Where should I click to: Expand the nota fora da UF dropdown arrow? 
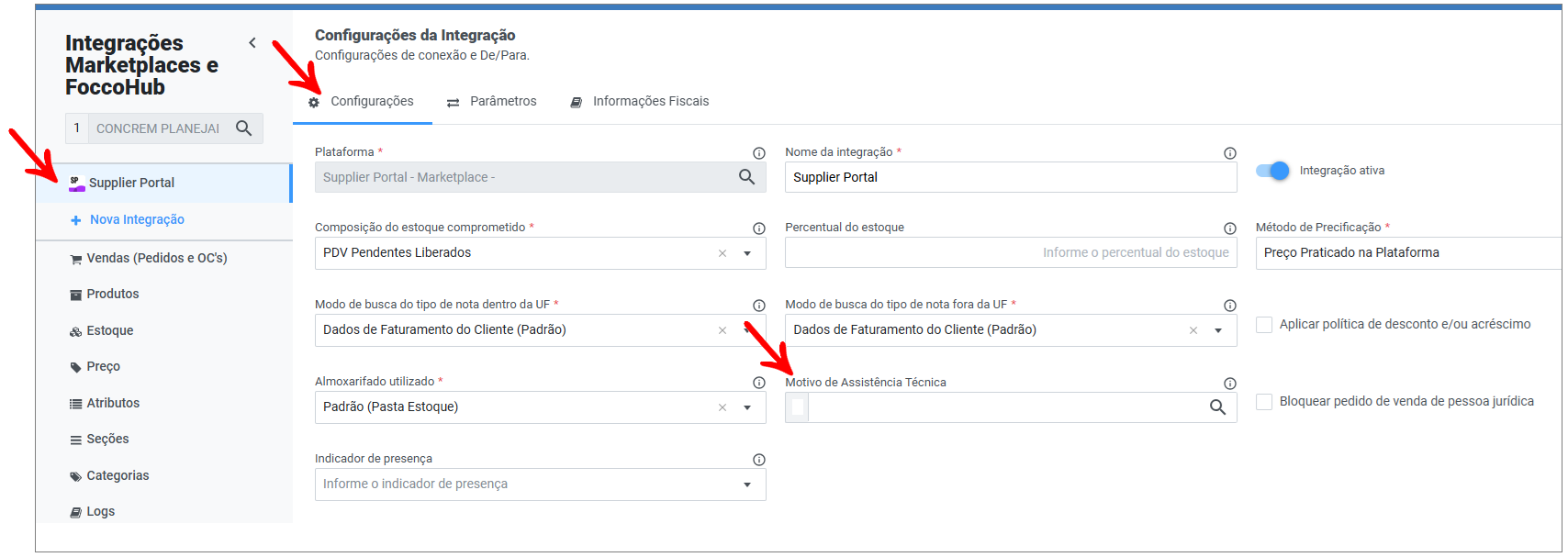(x=1218, y=330)
